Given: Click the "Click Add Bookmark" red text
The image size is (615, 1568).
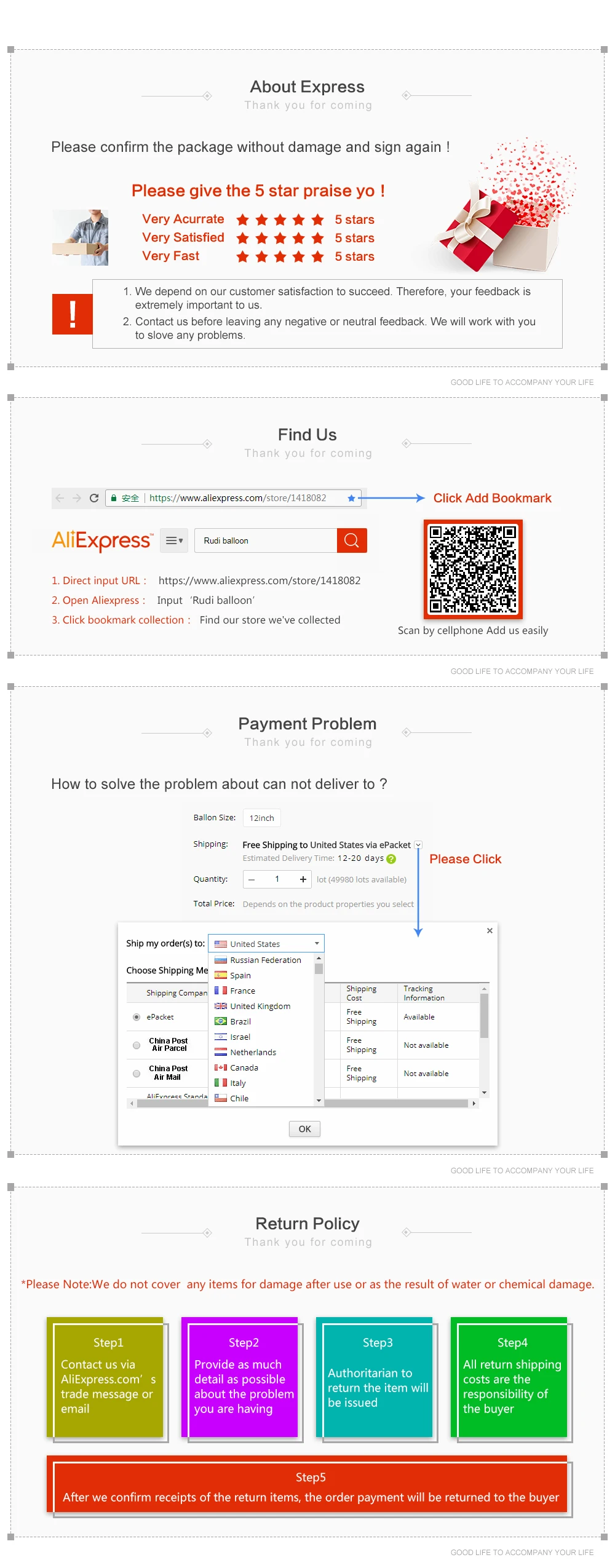Looking at the screenshot, I should click(493, 498).
